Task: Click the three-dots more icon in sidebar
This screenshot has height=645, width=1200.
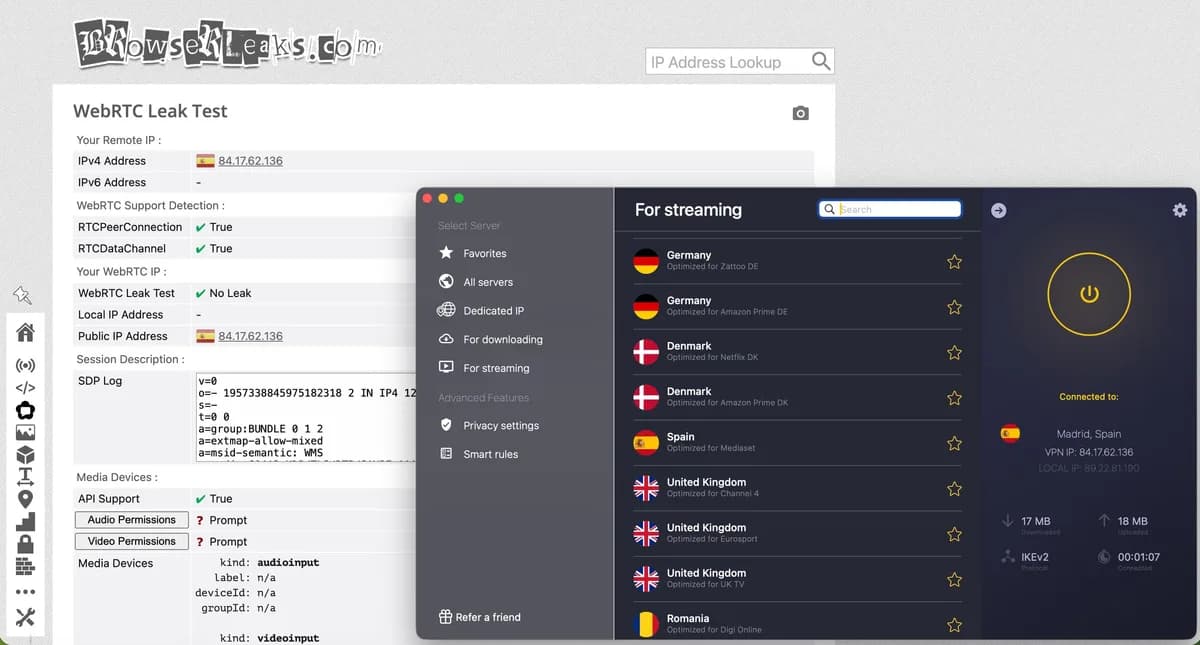Action: [x=25, y=592]
